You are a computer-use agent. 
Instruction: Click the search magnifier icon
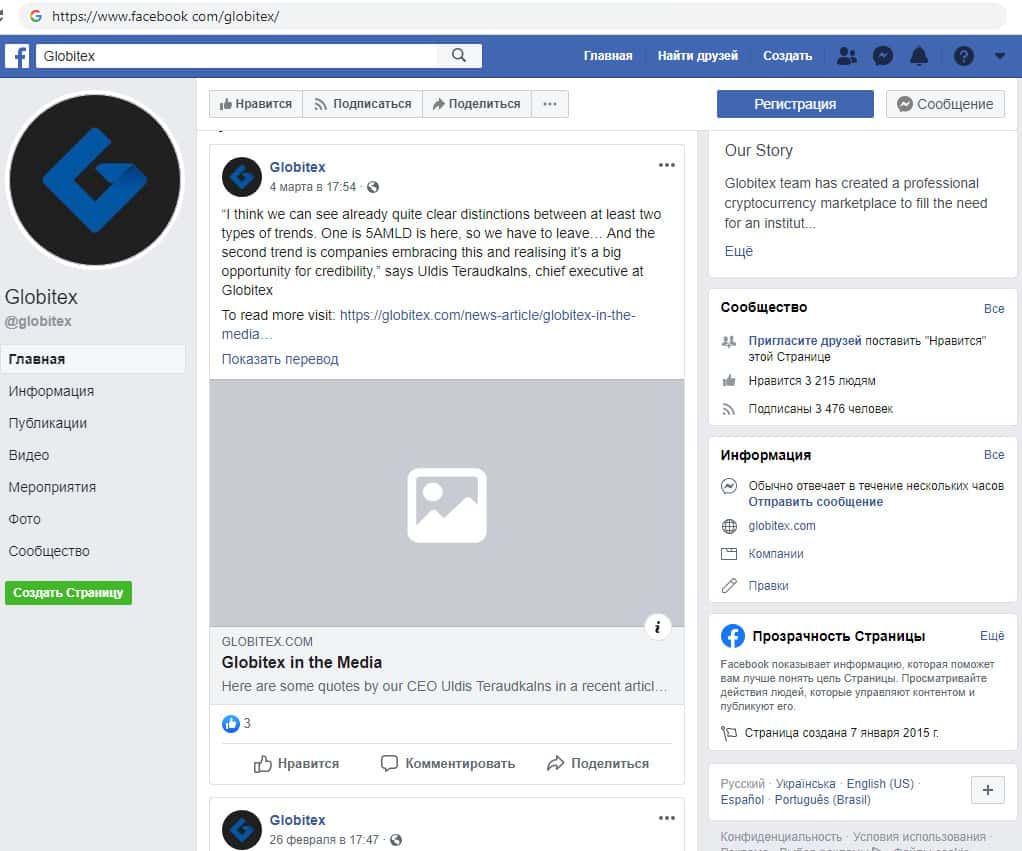click(459, 55)
